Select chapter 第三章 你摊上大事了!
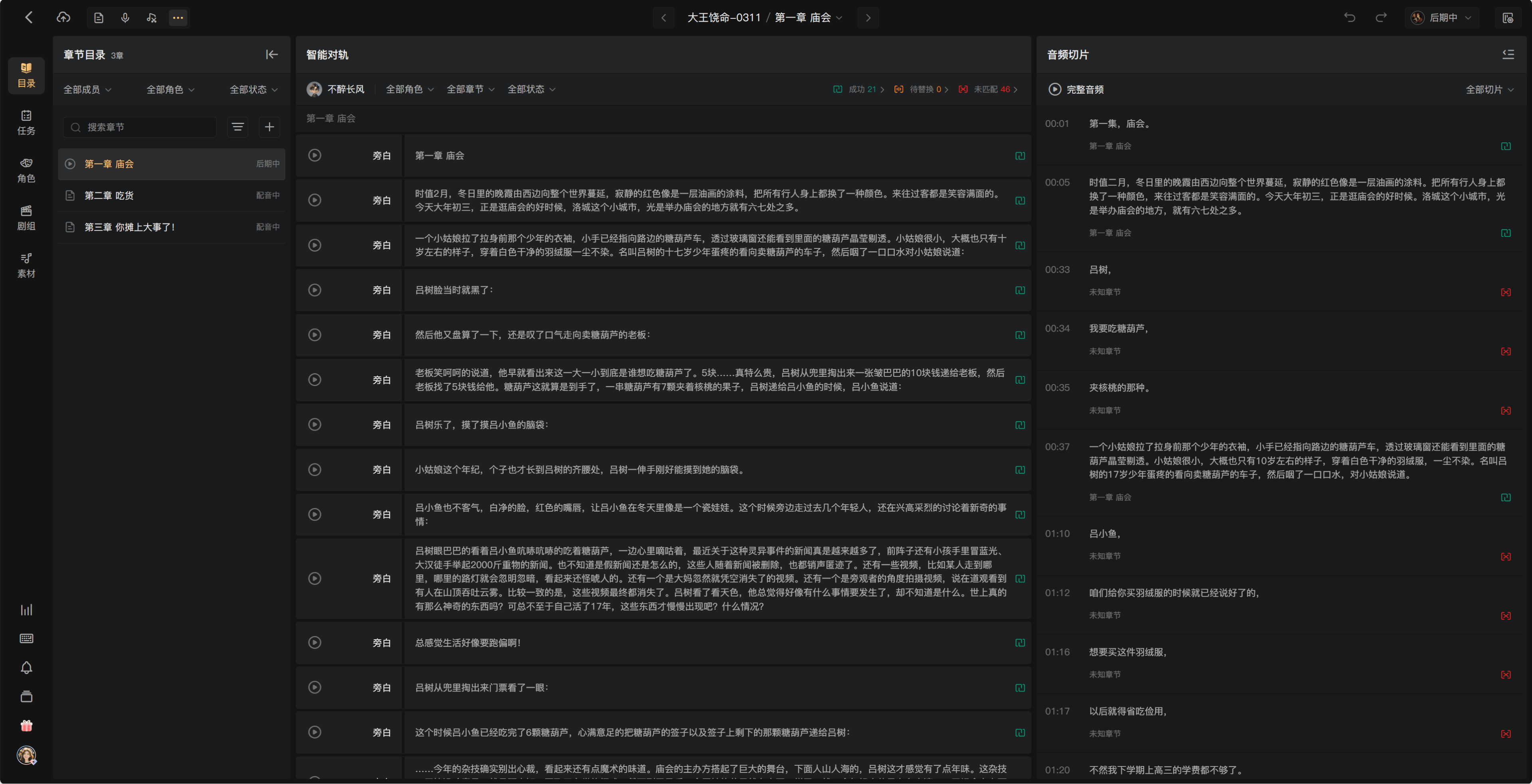The image size is (1532, 784). click(x=171, y=227)
